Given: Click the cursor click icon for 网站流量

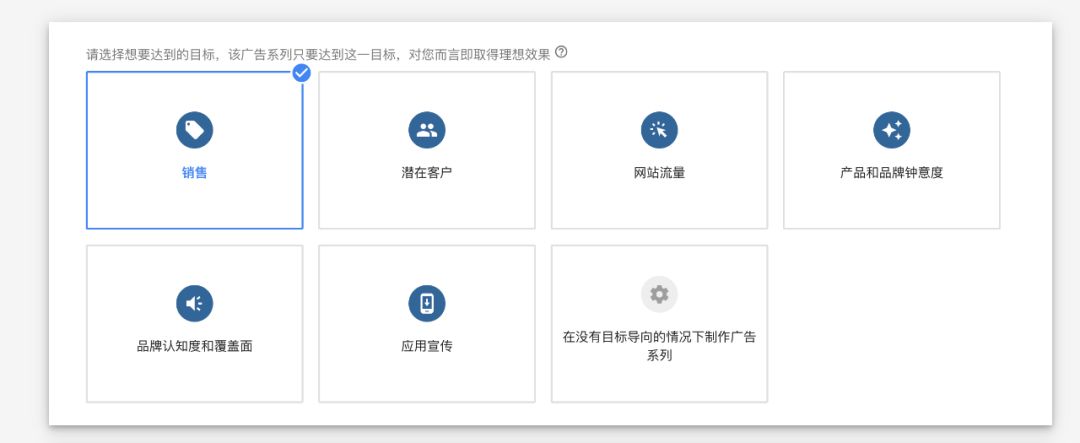Looking at the screenshot, I should point(659,130).
